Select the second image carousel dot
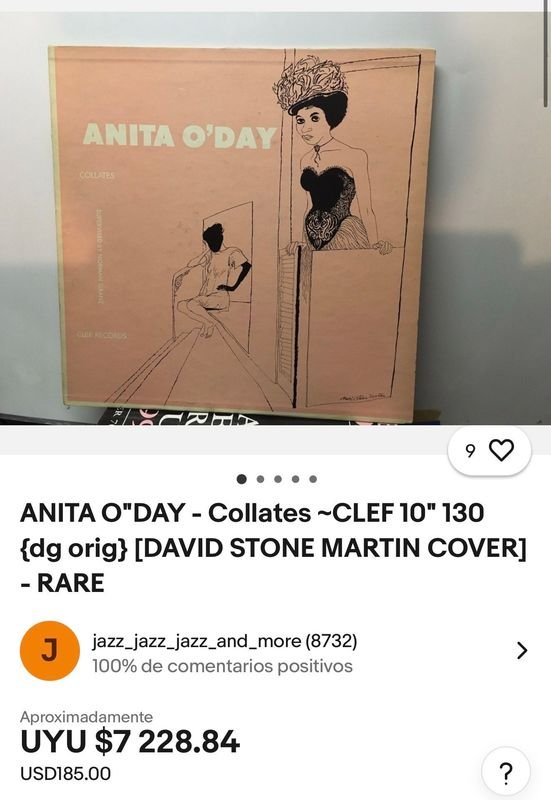 [260, 479]
